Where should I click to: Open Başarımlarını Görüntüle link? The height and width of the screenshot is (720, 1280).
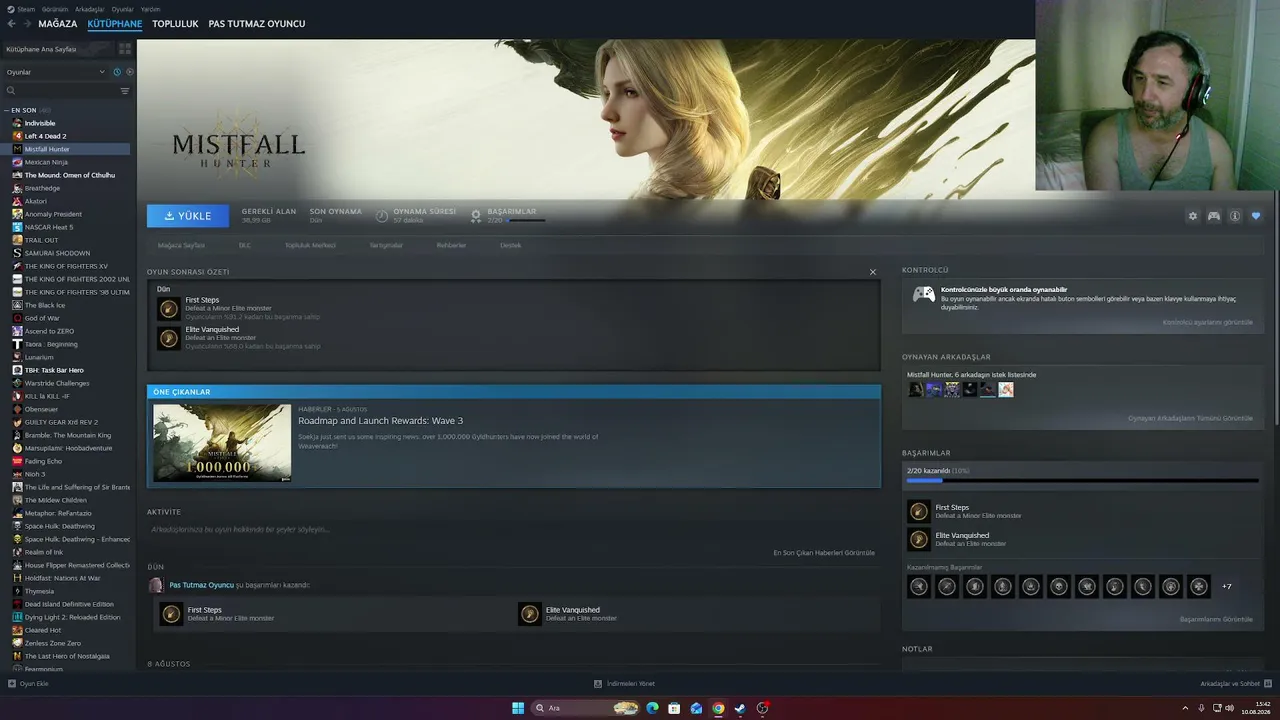pyautogui.click(x=1216, y=619)
